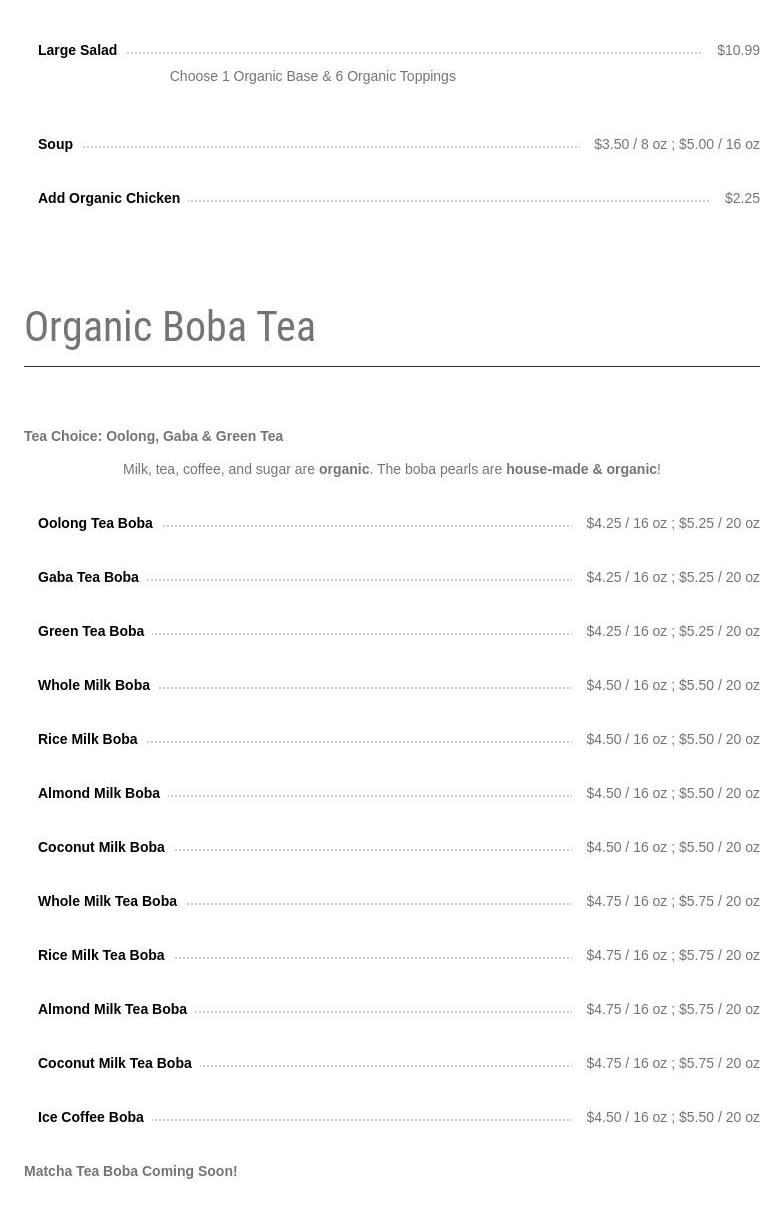Click the Add Organic Chicken item
The image size is (770, 1207).
pyautogui.click(x=109, y=198)
